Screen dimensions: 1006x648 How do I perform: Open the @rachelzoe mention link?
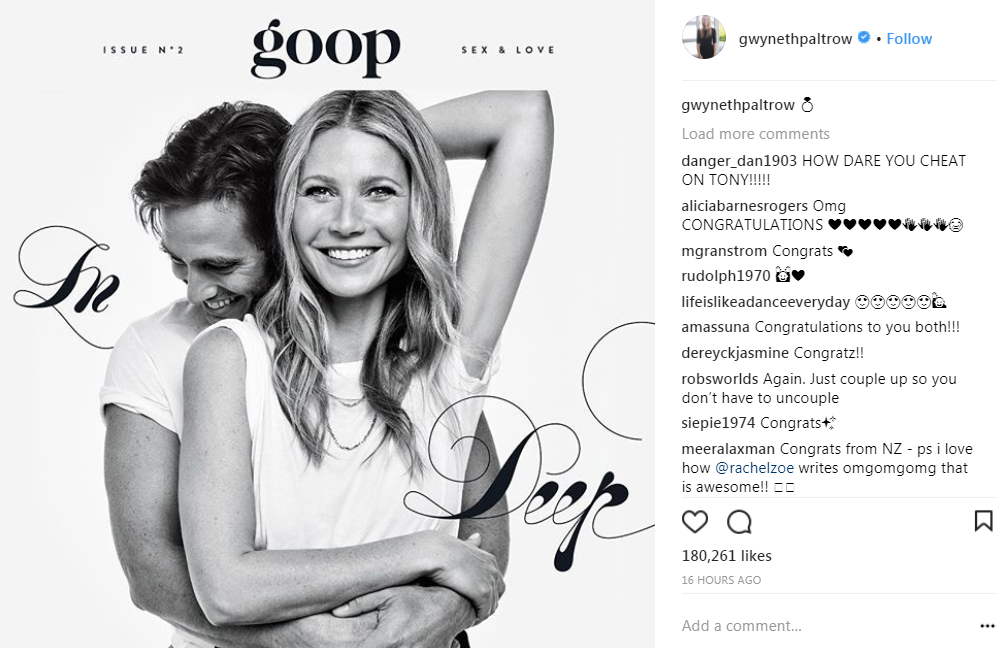point(754,468)
